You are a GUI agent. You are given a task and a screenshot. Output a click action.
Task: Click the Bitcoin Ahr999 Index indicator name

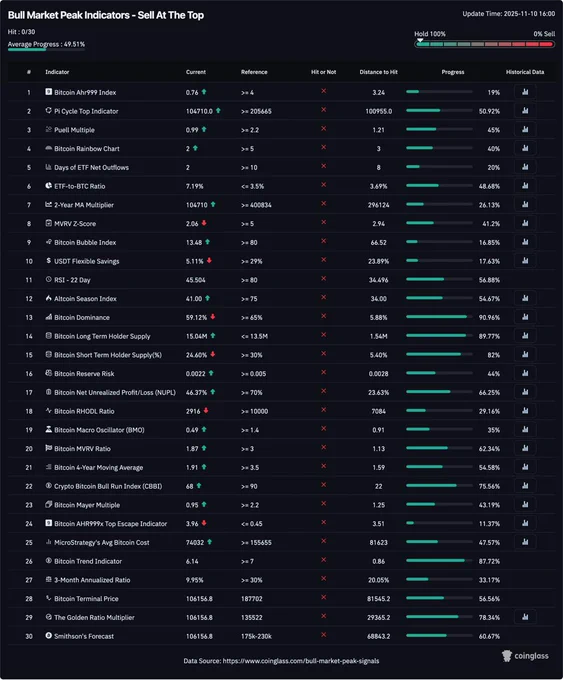point(85,92)
